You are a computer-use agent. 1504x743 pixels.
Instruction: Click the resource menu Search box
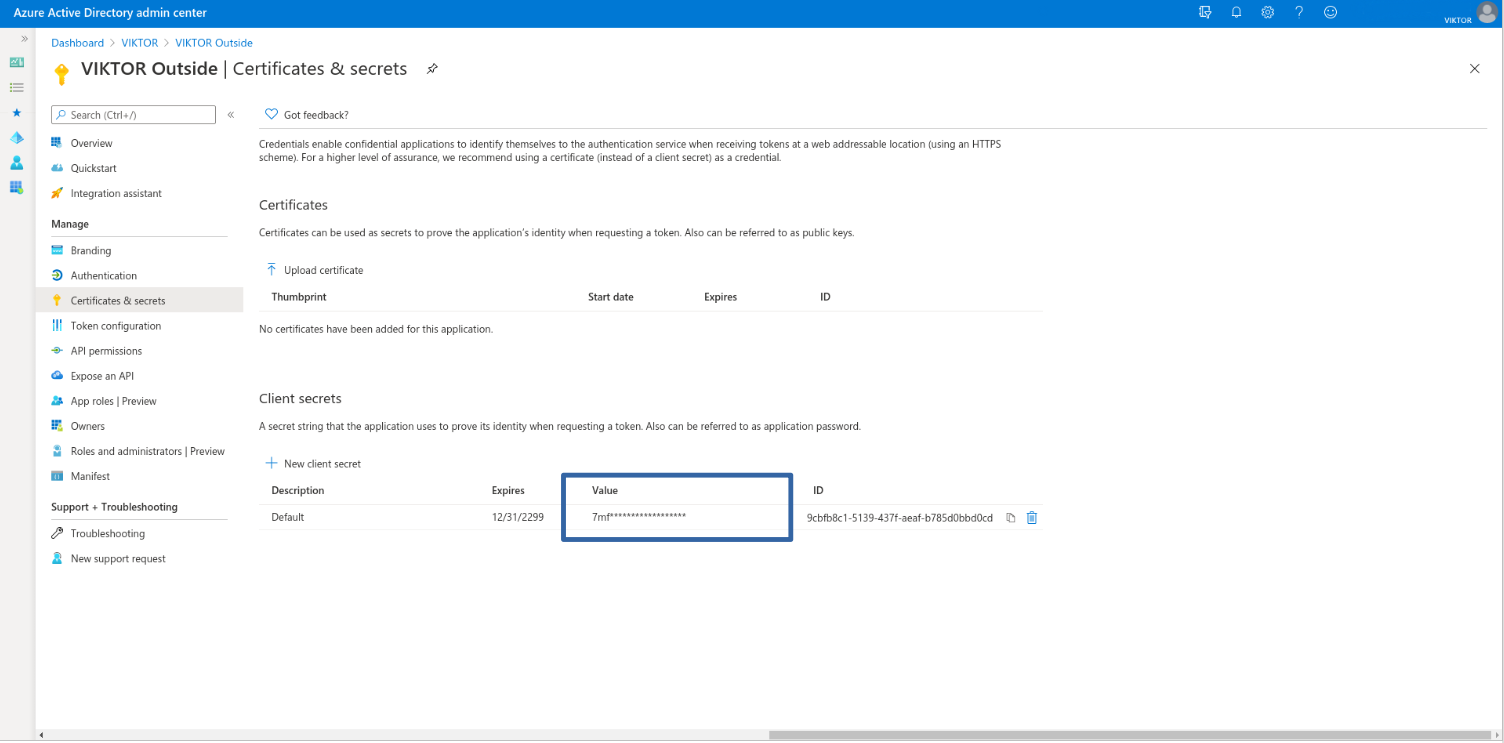point(134,115)
